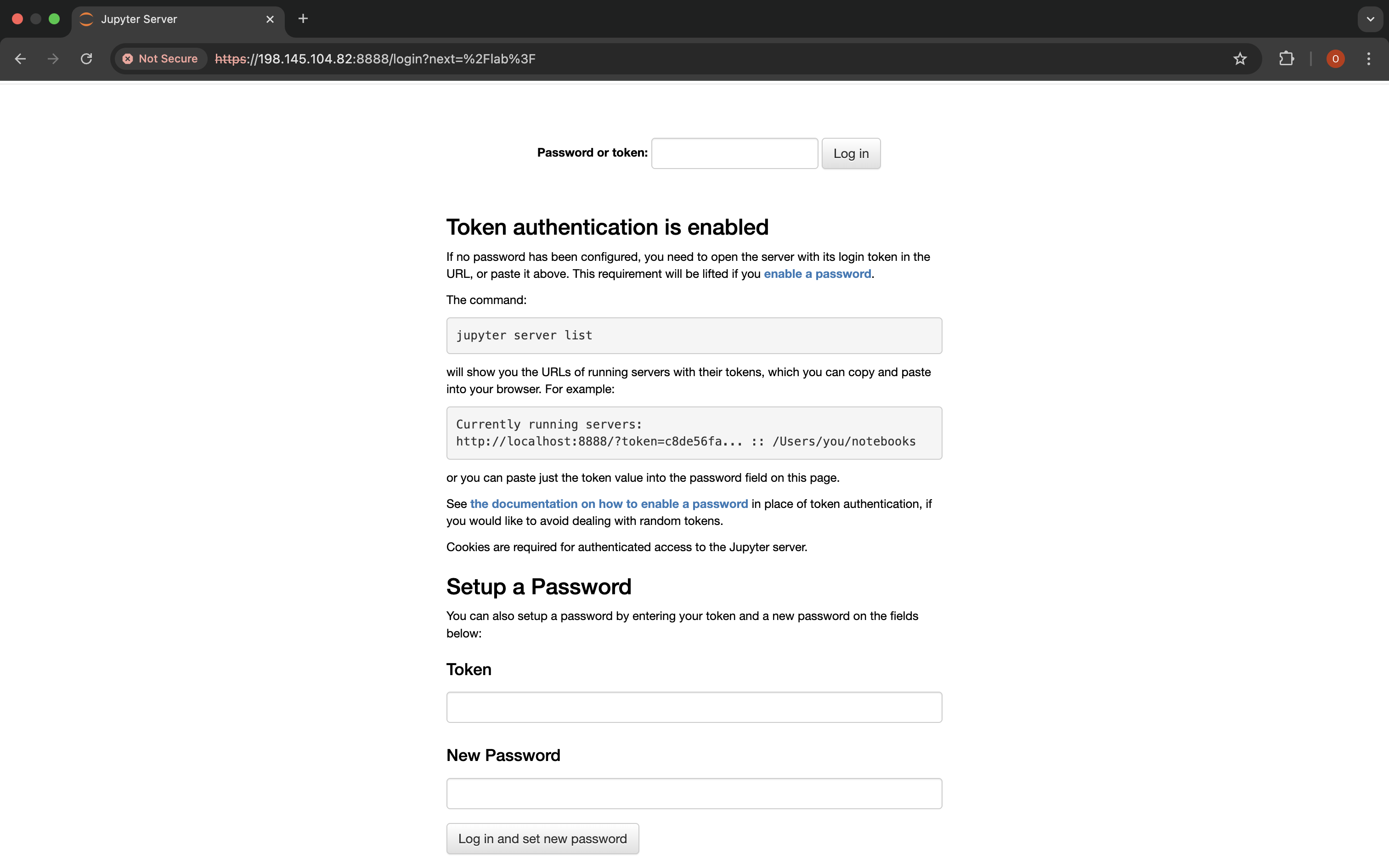Close the Jupyter Server tab
Screen dimensions: 1389x868
coord(270,19)
